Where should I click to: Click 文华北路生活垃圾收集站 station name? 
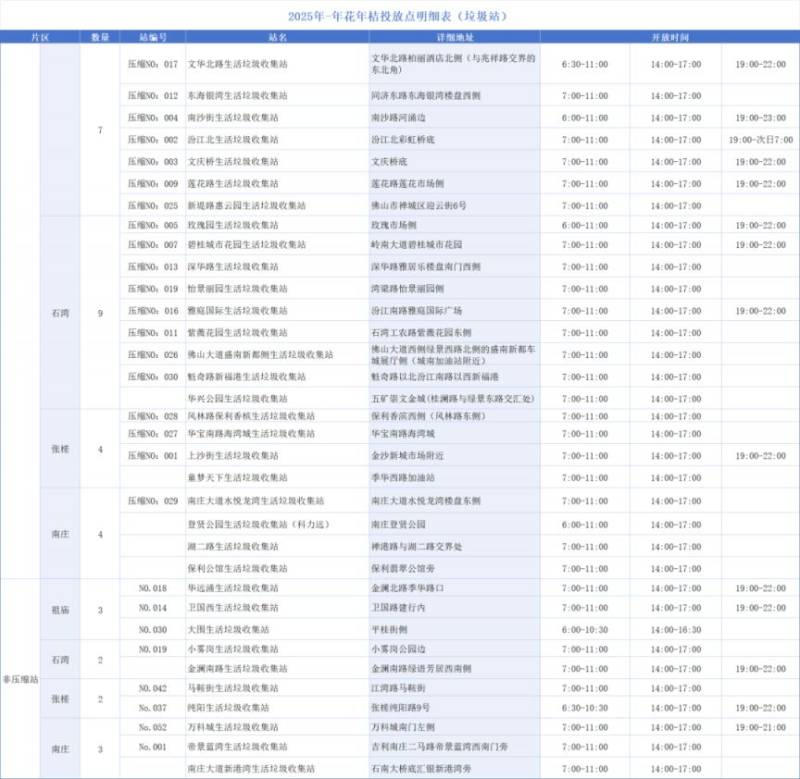point(237,64)
